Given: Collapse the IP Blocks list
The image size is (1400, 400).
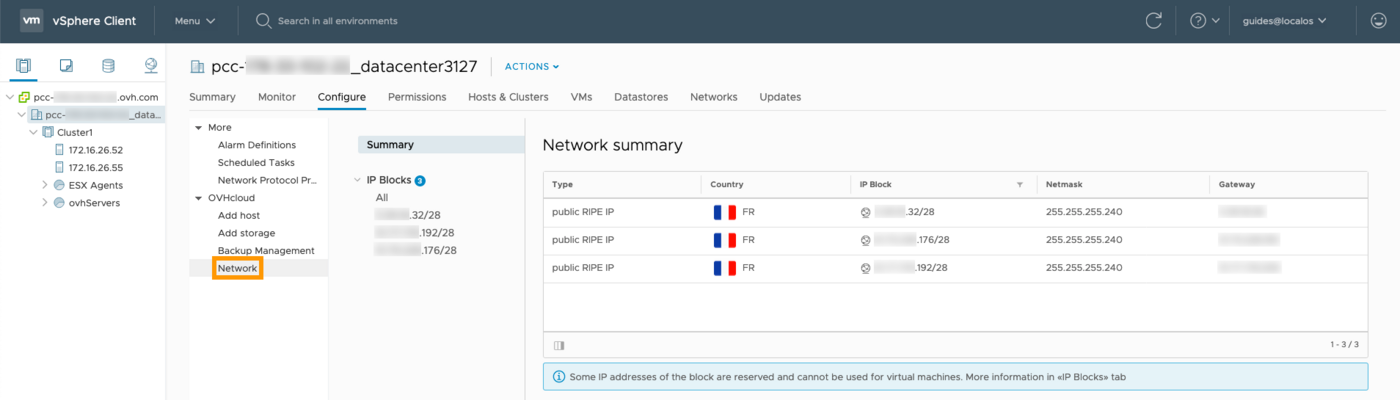Looking at the screenshot, I should [358, 180].
